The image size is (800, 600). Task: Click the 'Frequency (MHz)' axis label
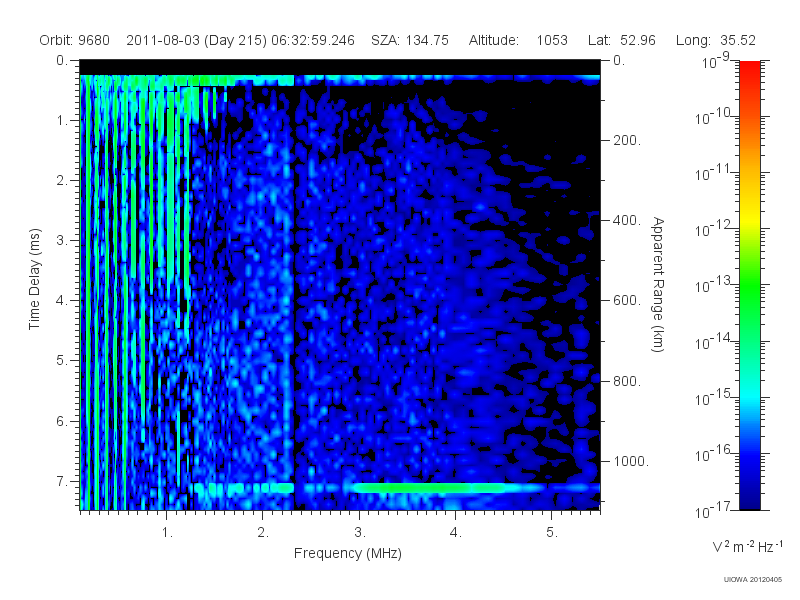348,553
